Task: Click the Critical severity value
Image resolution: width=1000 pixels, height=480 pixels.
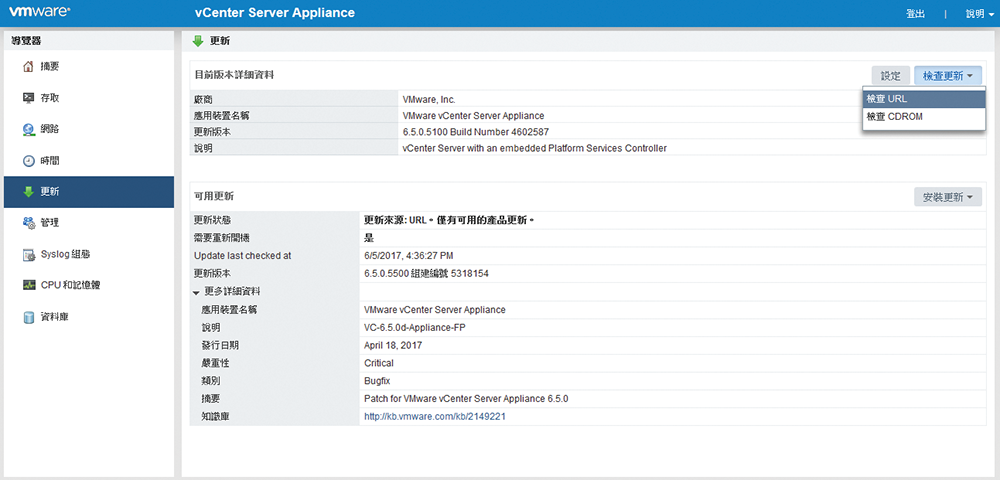Action: (378, 363)
